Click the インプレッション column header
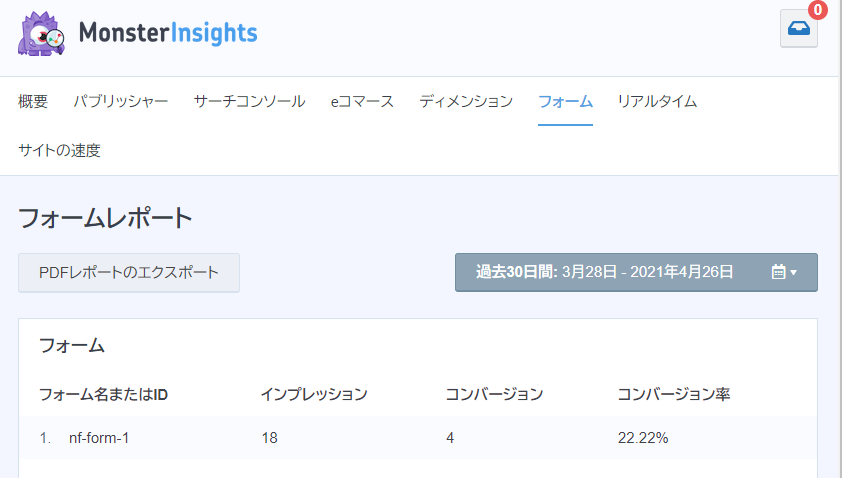This screenshot has width=842, height=478. (314, 394)
